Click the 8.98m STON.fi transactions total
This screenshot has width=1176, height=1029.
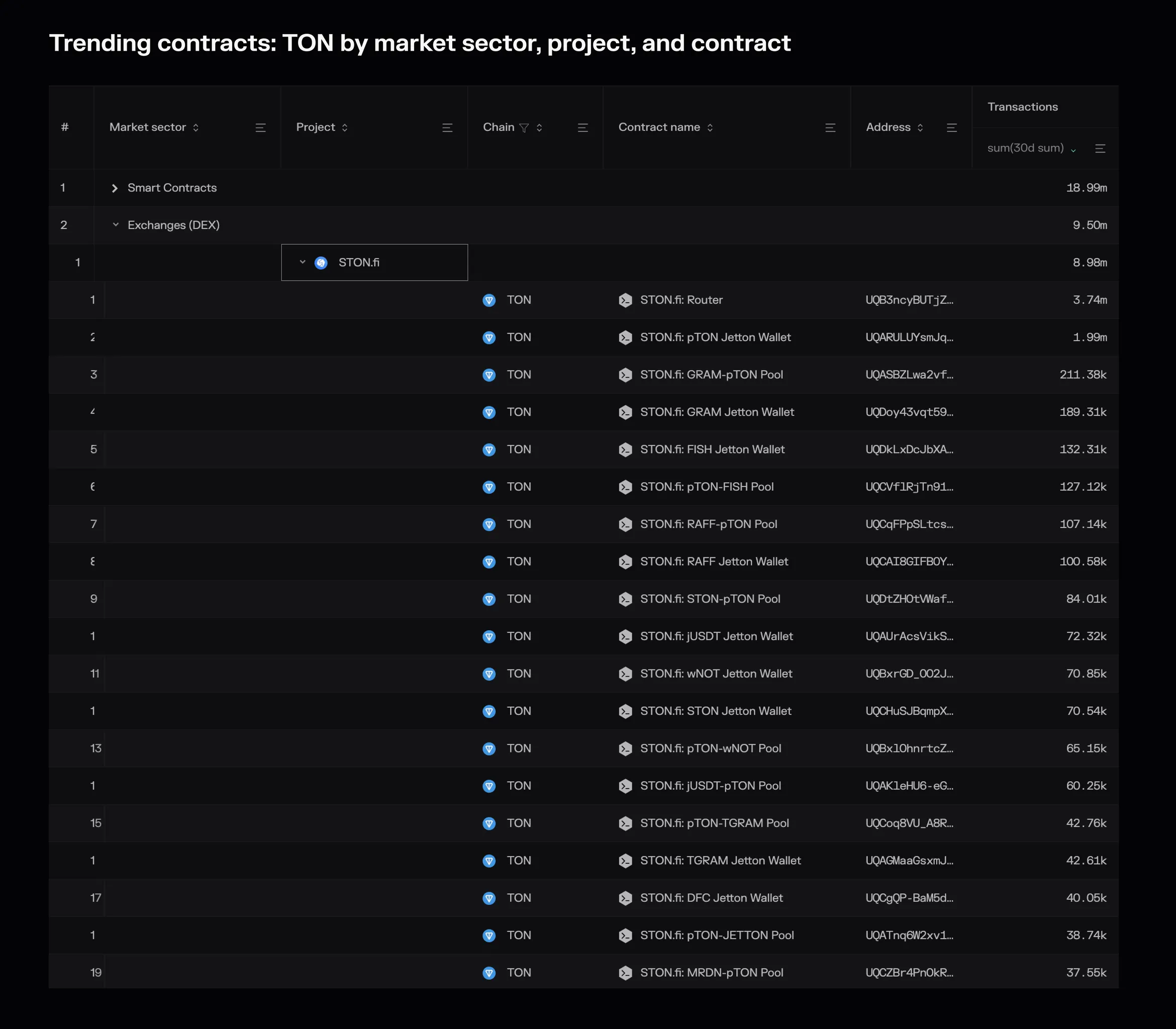point(1090,263)
